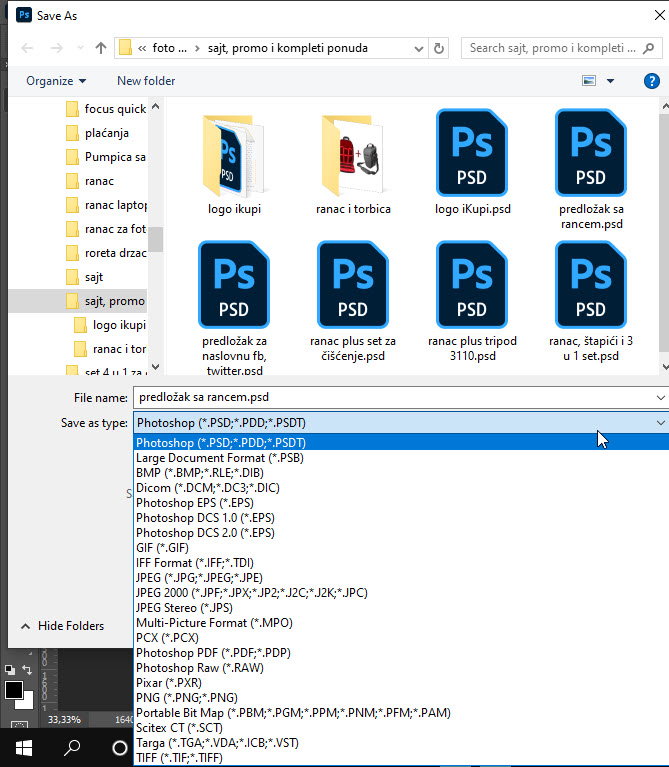Select the sajt folder in tree
Screen dimensions: 669x767
coord(85,277)
